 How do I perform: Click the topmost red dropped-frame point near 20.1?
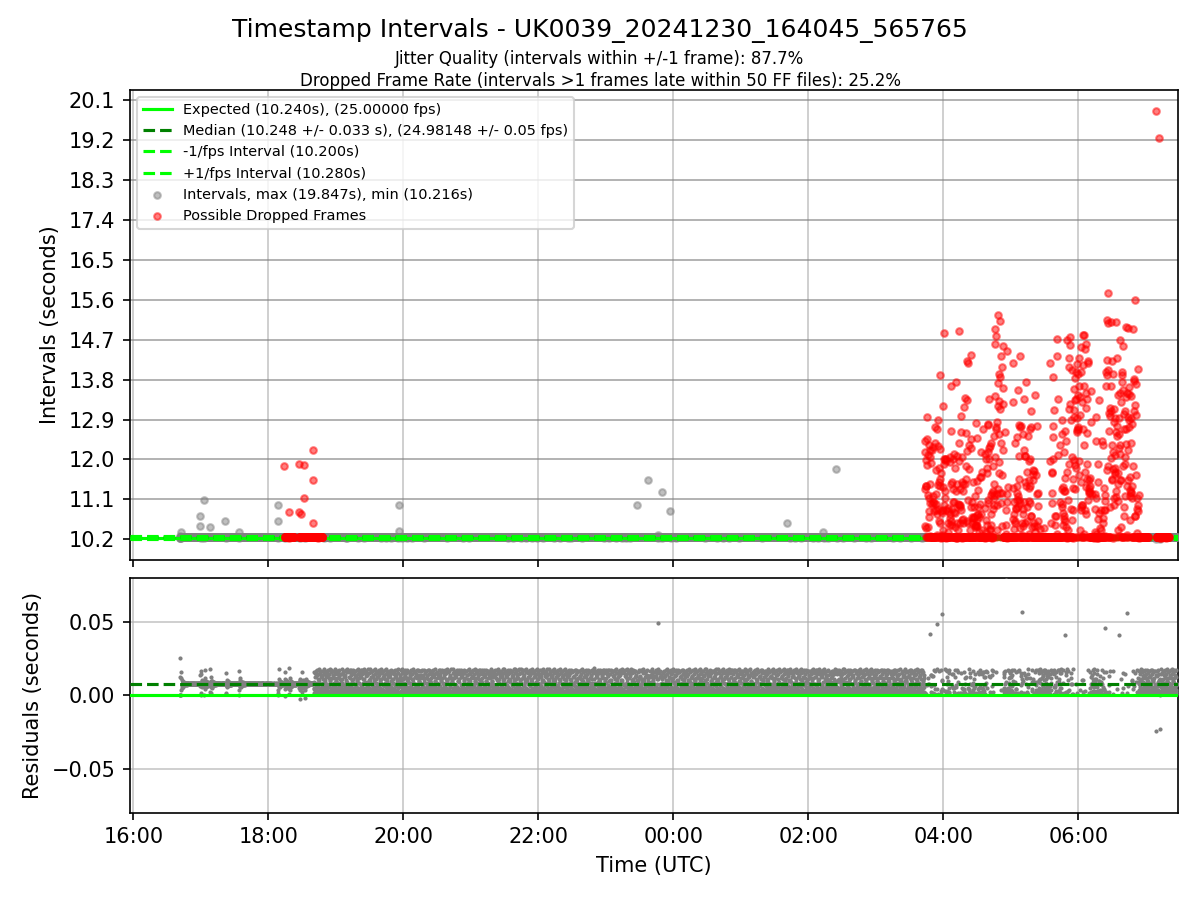[1156, 112]
